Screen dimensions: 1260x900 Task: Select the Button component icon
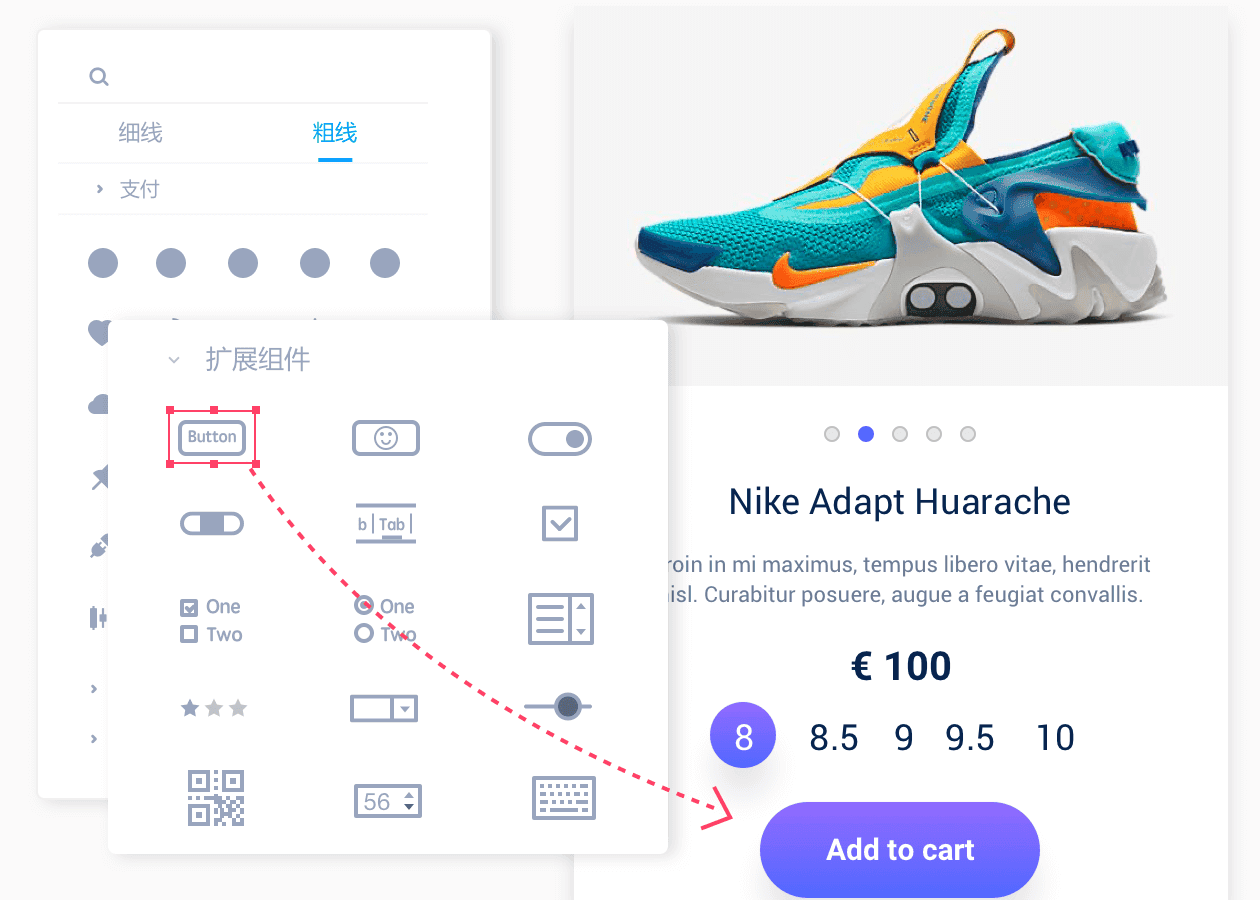(212, 437)
